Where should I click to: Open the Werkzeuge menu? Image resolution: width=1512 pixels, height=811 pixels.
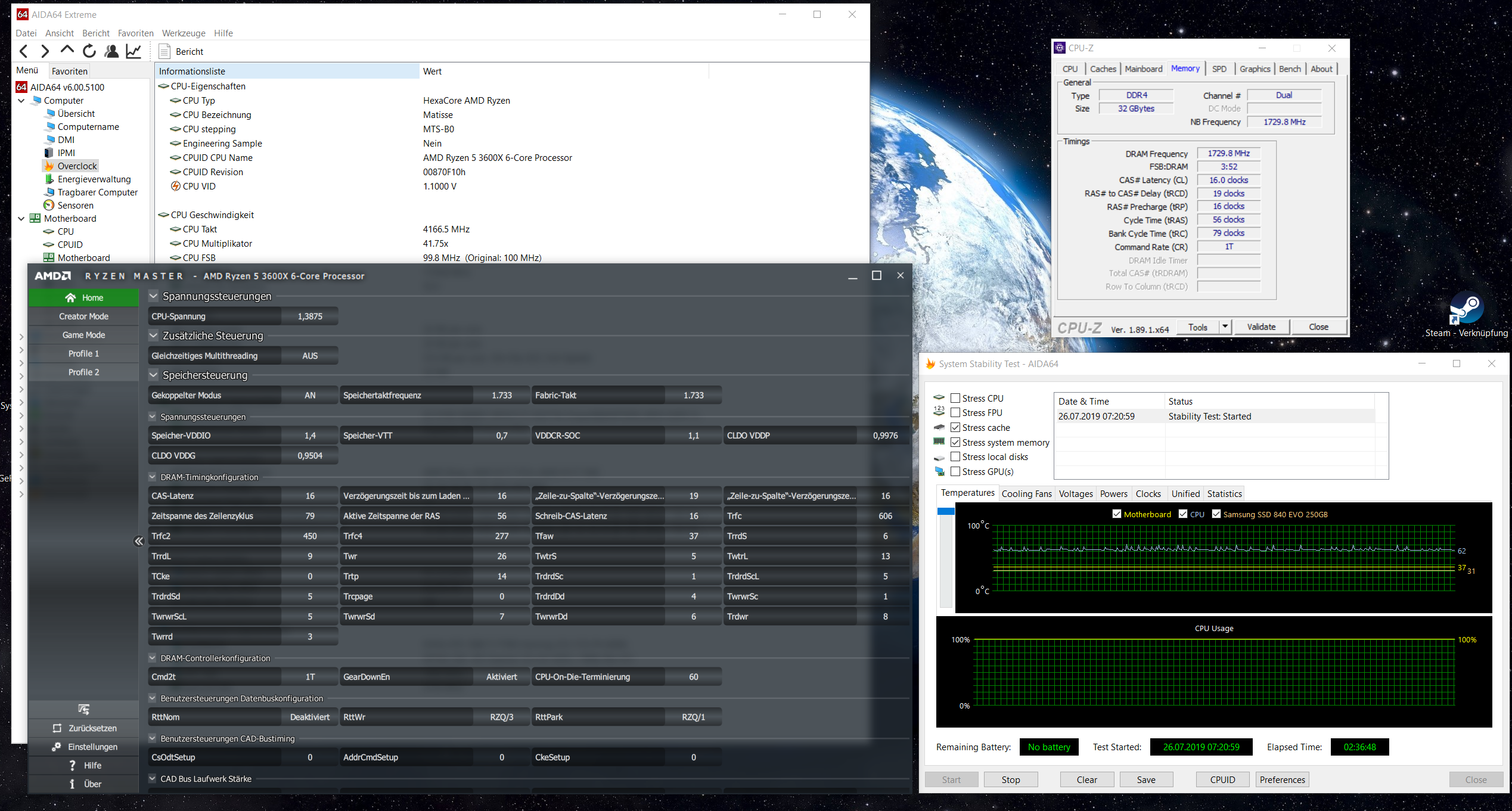(184, 33)
